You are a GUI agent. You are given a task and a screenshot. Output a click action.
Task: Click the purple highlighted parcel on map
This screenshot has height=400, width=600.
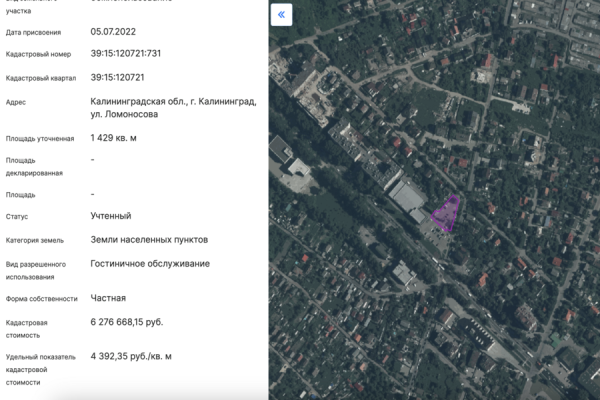[446, 214]
